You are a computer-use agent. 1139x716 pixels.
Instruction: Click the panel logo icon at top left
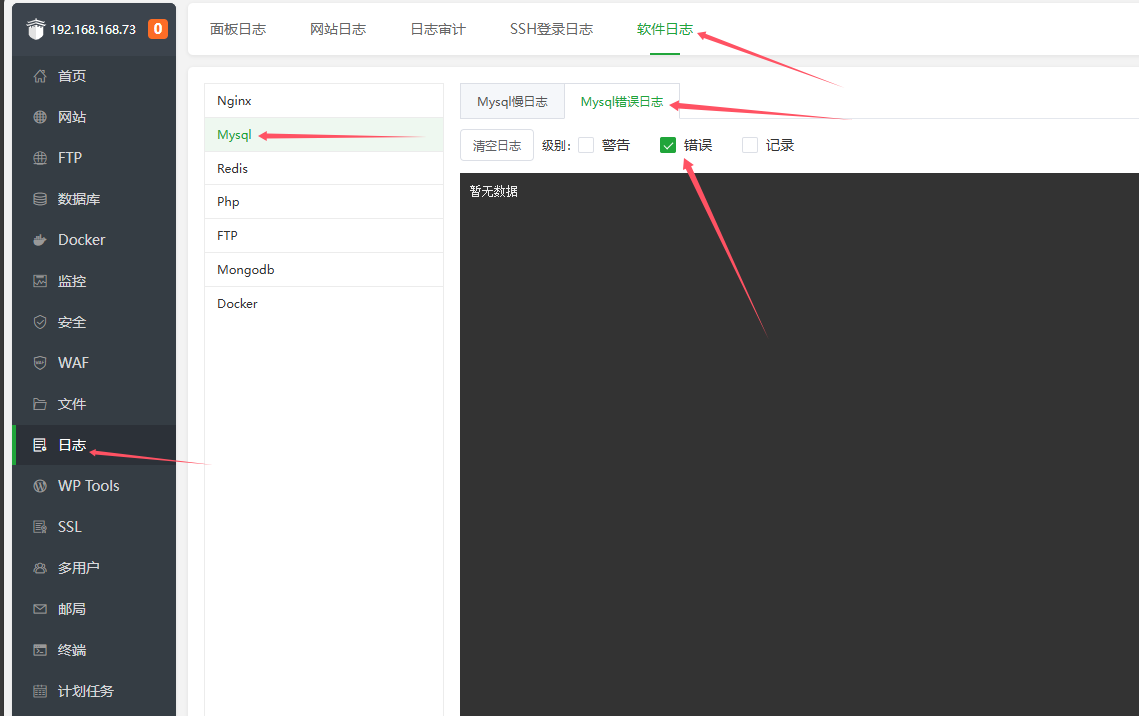(x=35, y=29)
